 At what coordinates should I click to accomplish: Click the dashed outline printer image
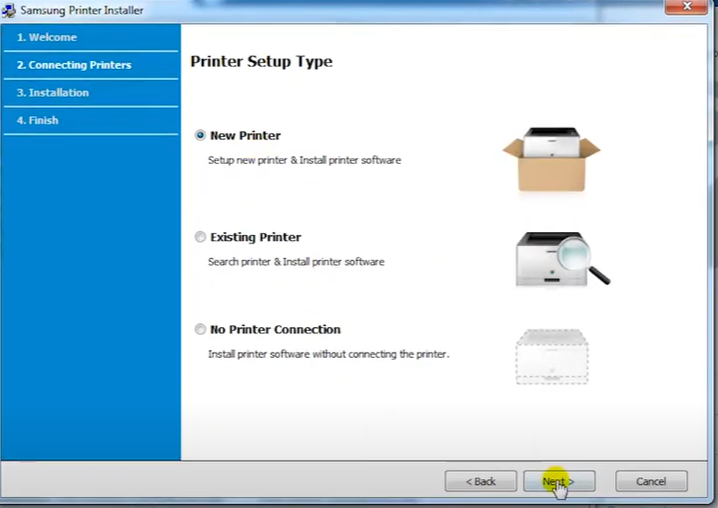click(552, 357)
